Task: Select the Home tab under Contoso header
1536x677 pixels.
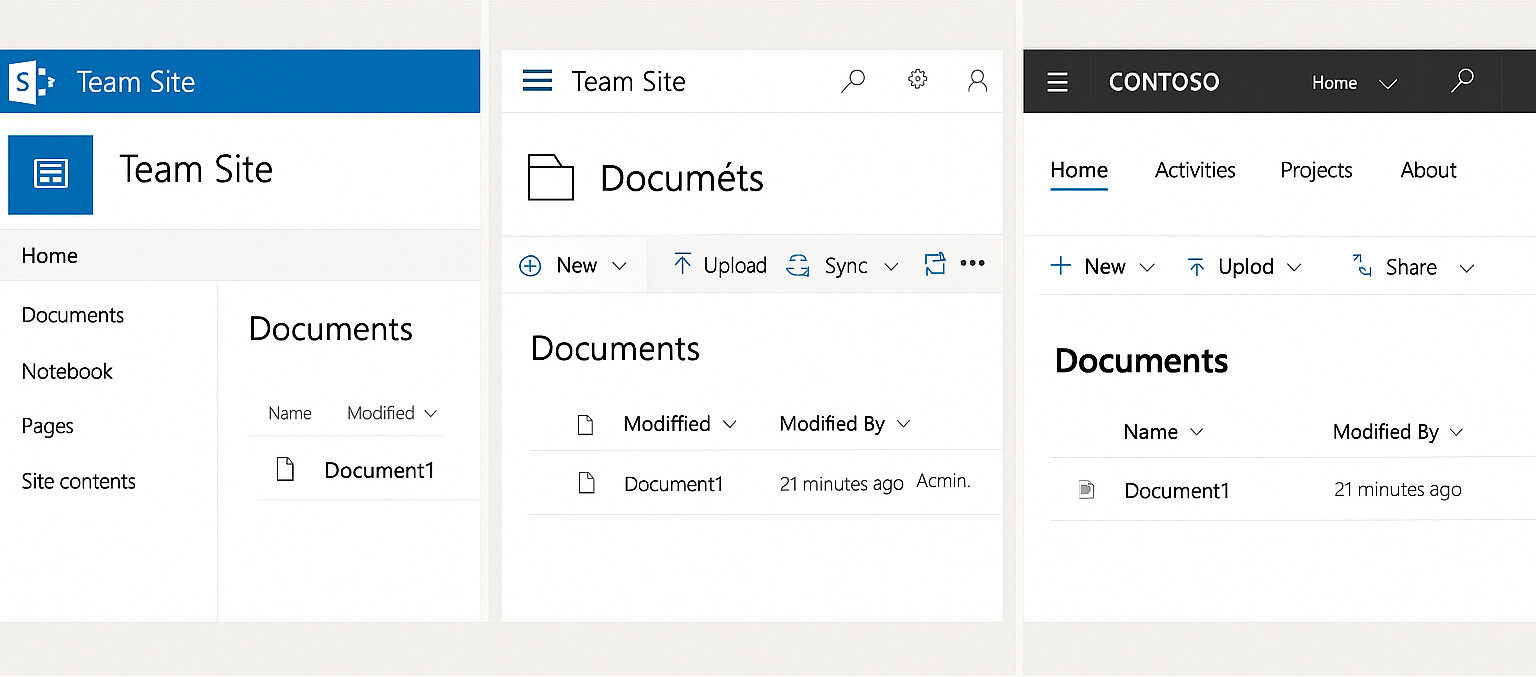Action: click(x=1079, y=170)
